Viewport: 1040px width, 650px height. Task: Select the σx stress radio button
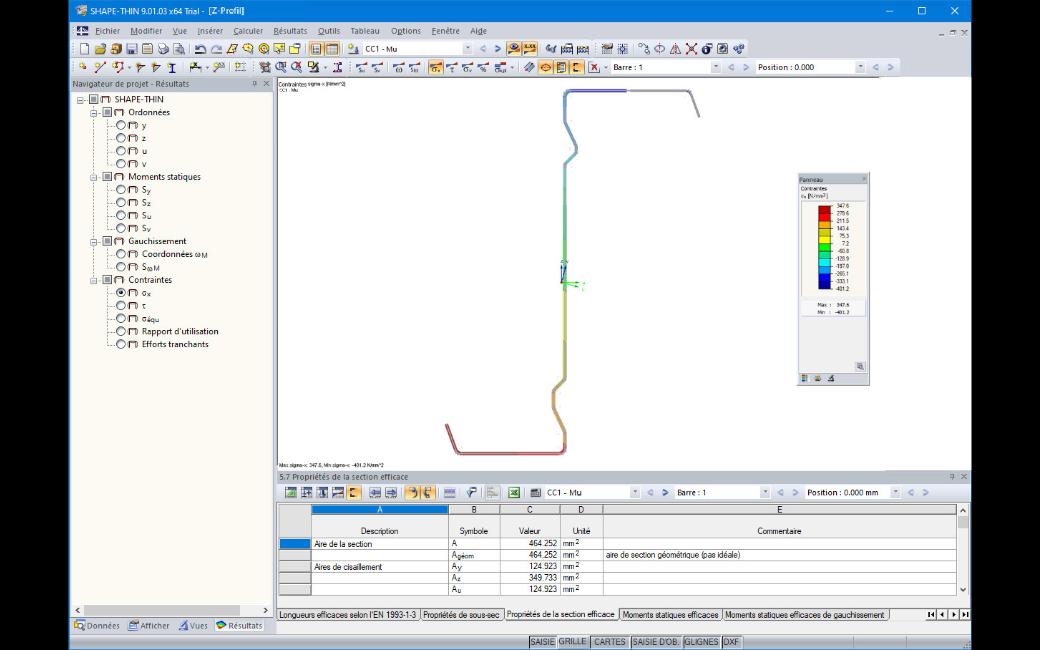pos(121,292)
